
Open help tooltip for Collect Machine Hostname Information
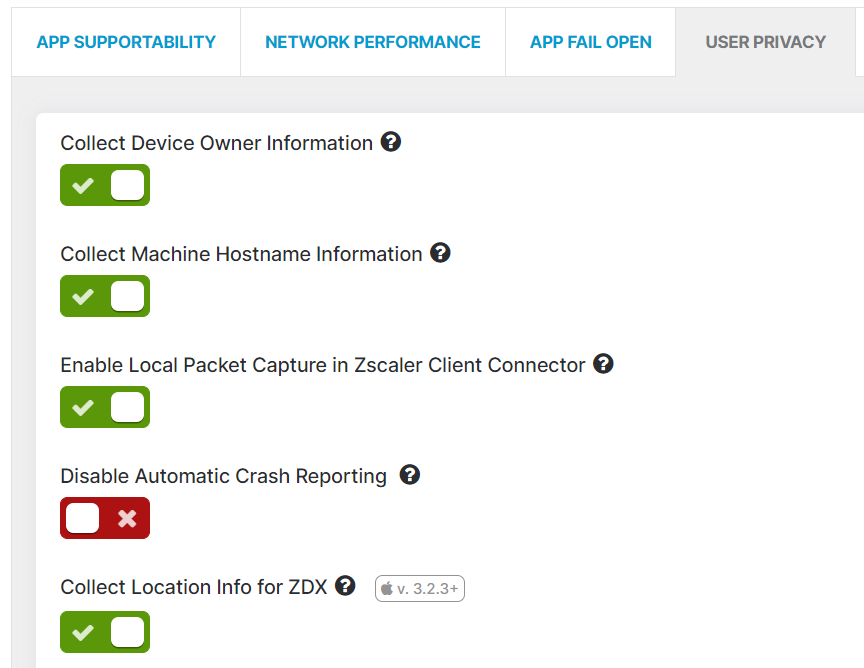click(x=440, y=253)
